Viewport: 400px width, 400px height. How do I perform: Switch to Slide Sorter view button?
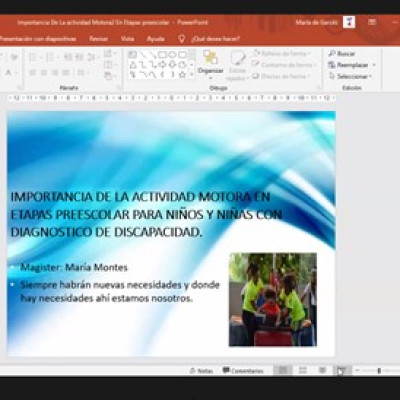[x=303, y=370]
